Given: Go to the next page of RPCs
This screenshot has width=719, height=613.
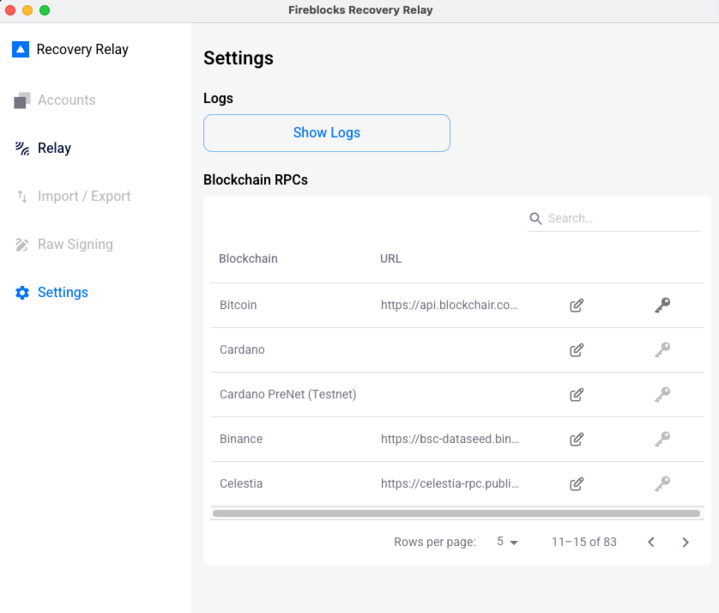Looking at the screenshot, I should pyautogui.click(x=686, y=542).
